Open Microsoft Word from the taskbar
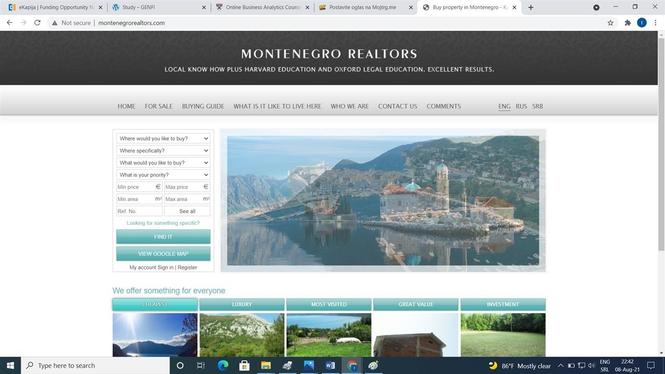 330,366
